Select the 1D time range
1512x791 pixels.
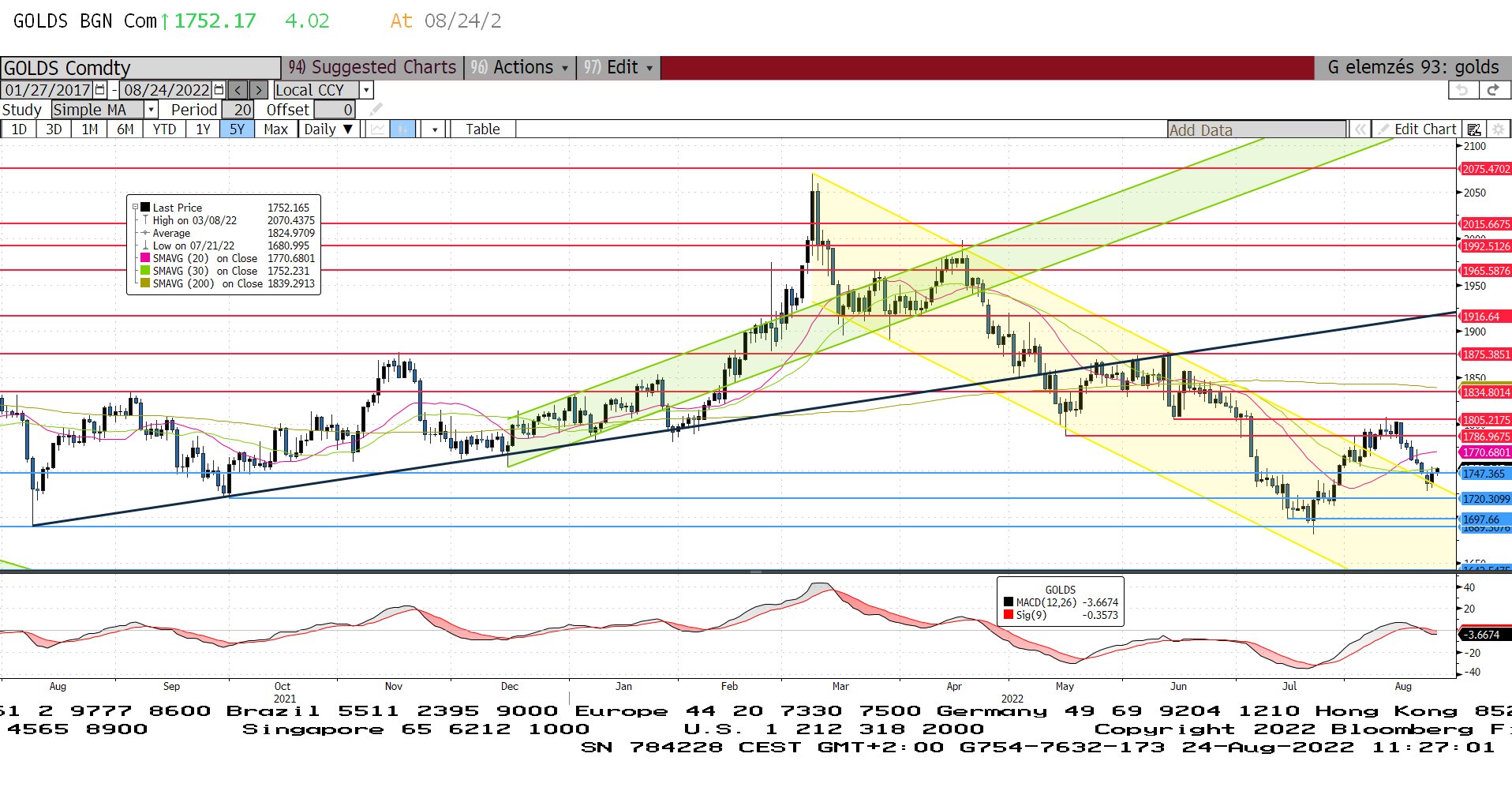pos(19,129)
